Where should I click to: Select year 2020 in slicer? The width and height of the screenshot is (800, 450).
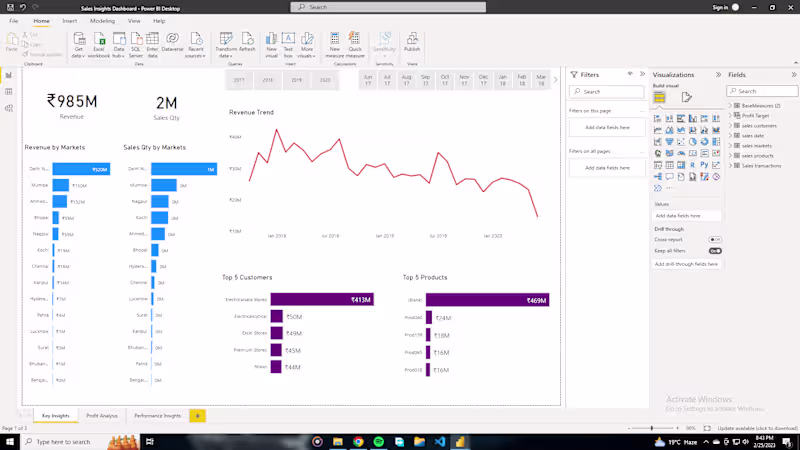click(325, 80)
